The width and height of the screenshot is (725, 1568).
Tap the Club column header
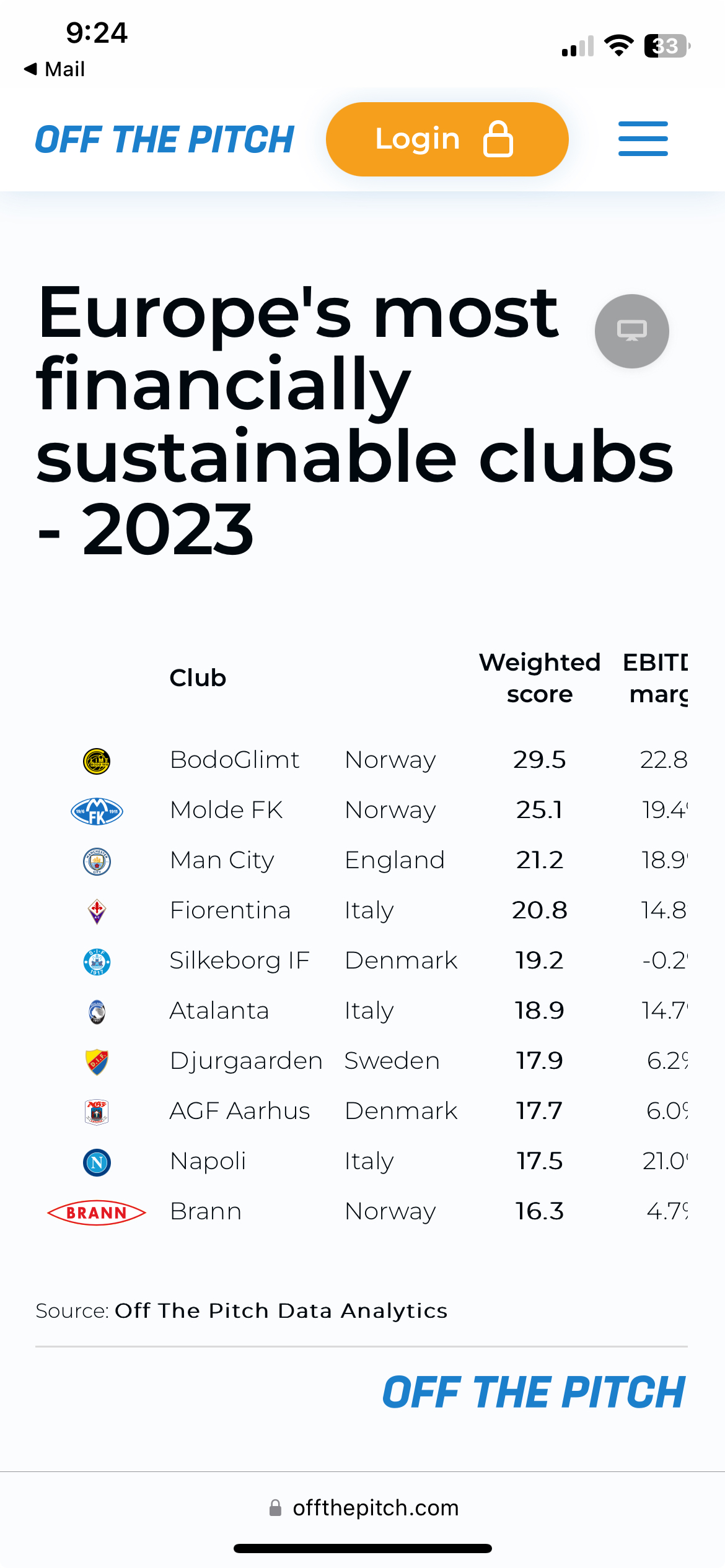198,678
